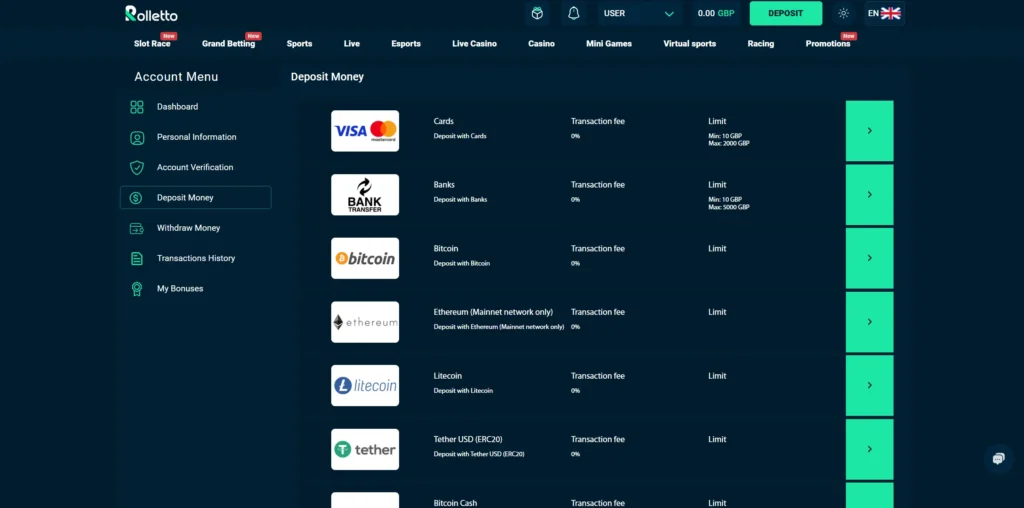Click the Rolletto logo

click(x=150, y=13)
